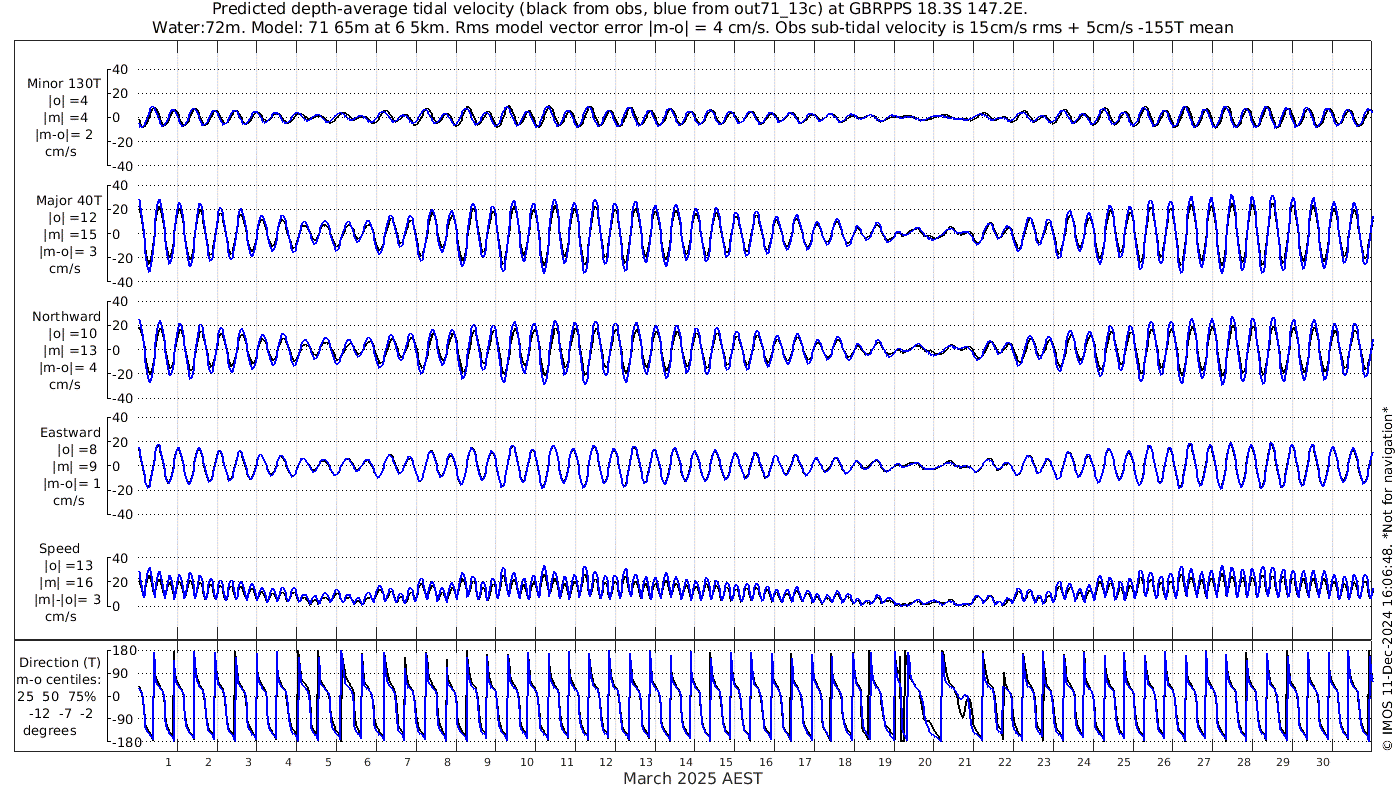Click the 'March 2025 AEST' axis title

693,778
